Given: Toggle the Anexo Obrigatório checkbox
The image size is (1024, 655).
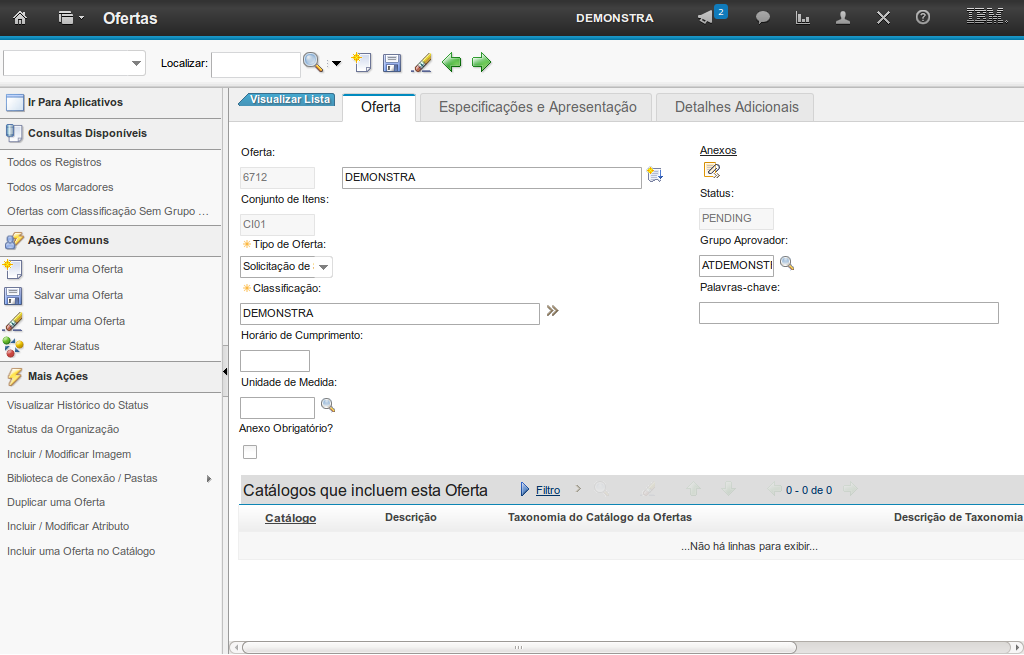Looking at the screenshot, I should click(x=250, y=452).
